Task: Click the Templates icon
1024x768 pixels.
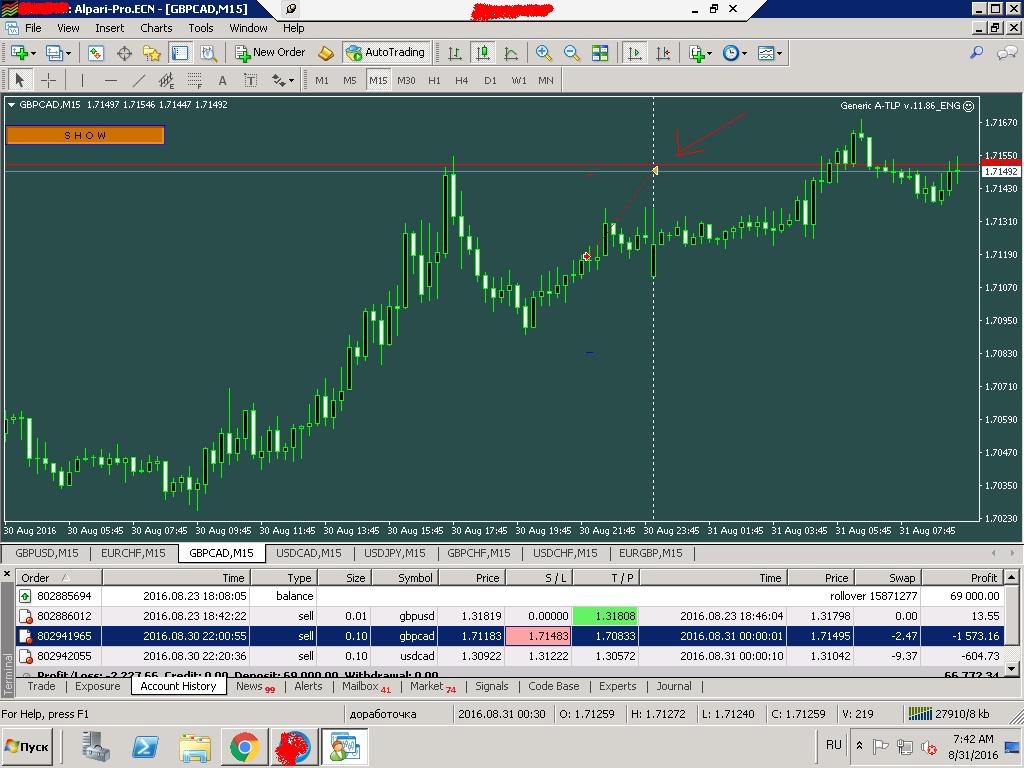Action: point(765,53)
